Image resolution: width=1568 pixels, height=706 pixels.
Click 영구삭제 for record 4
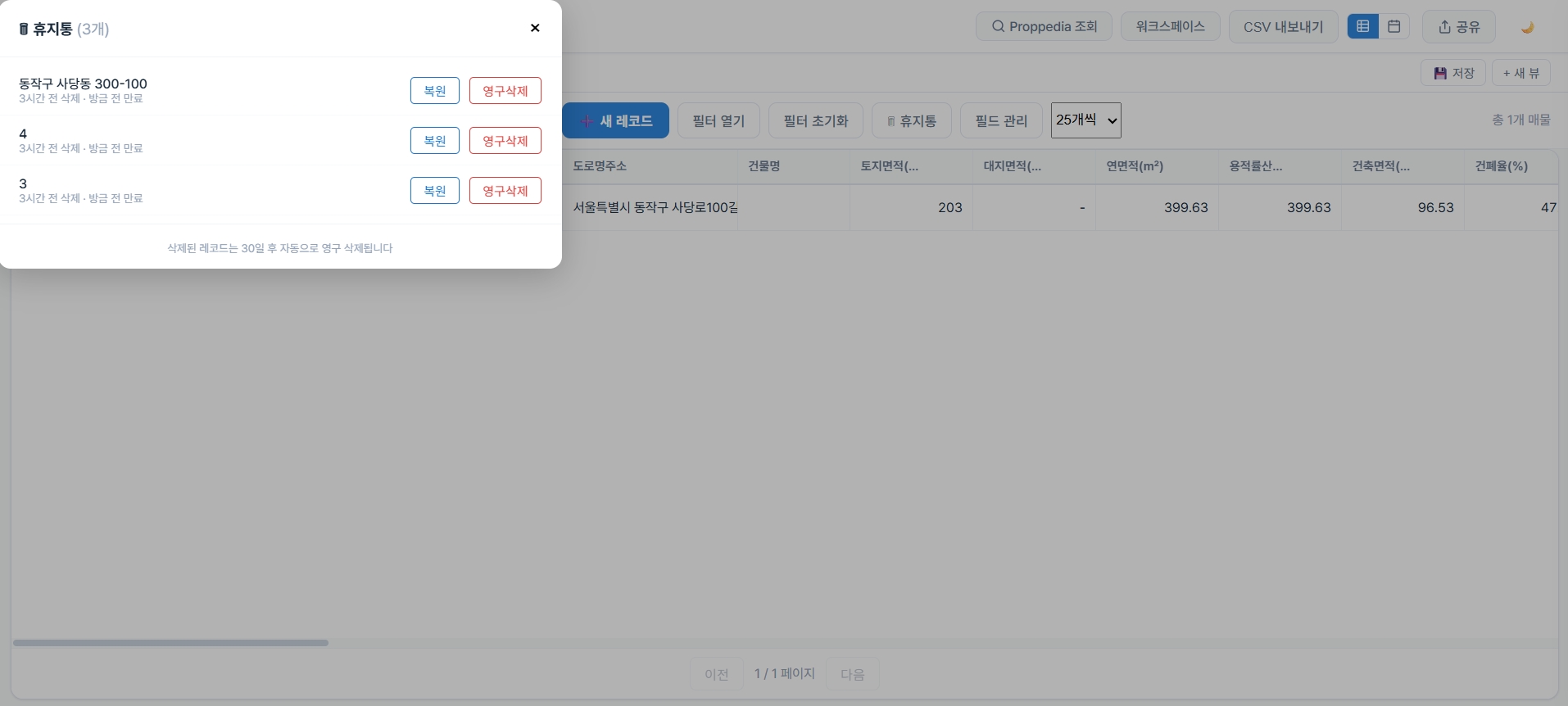(505, 141)
